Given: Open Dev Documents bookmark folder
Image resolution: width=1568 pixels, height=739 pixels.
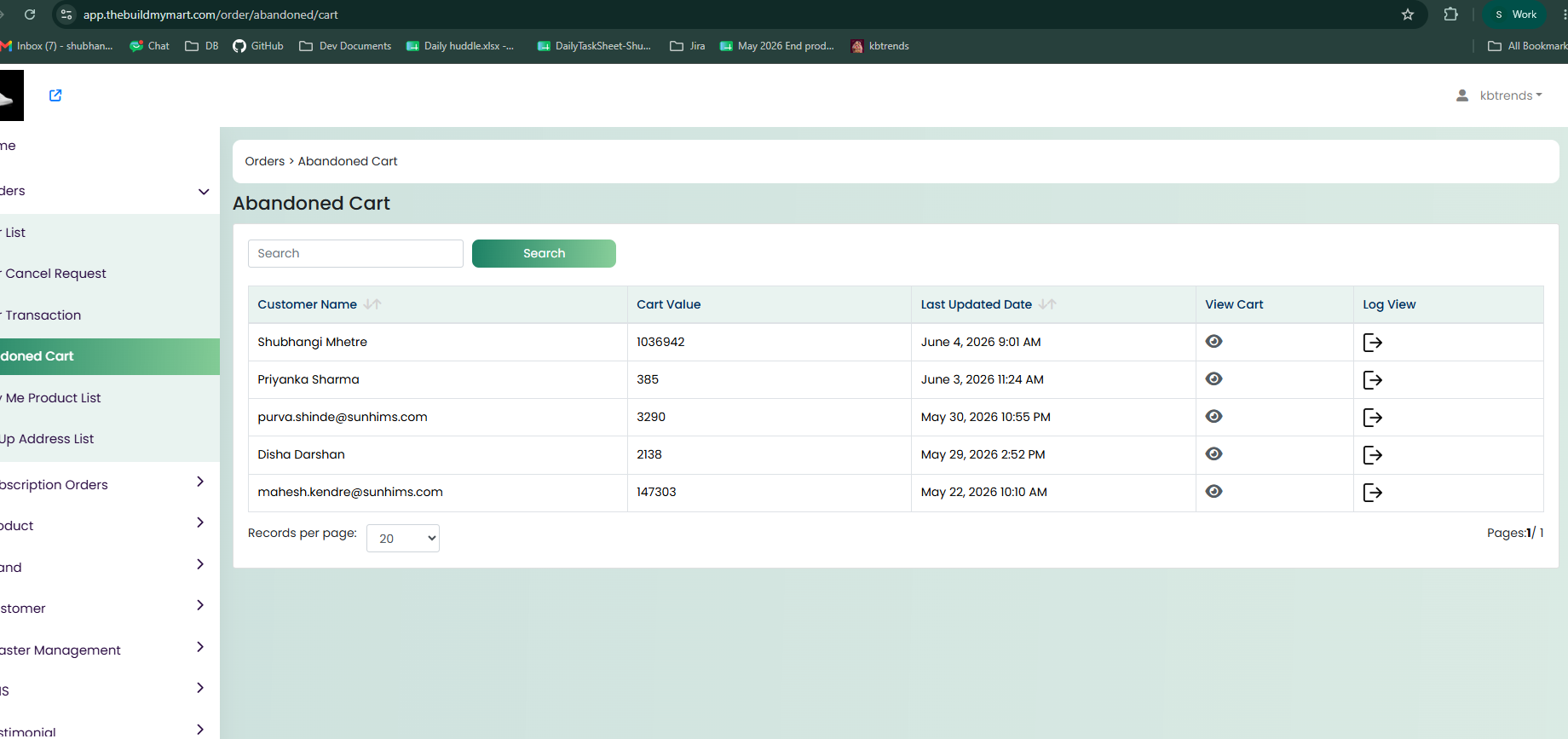Looking at the screenshot, I should click(x=345, y=46).
